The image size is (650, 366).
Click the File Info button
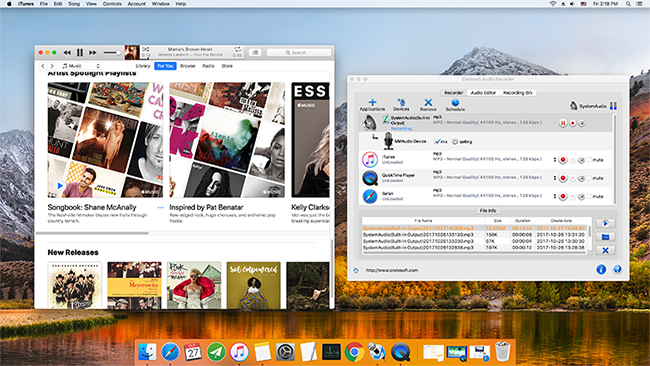pos(488,211)
